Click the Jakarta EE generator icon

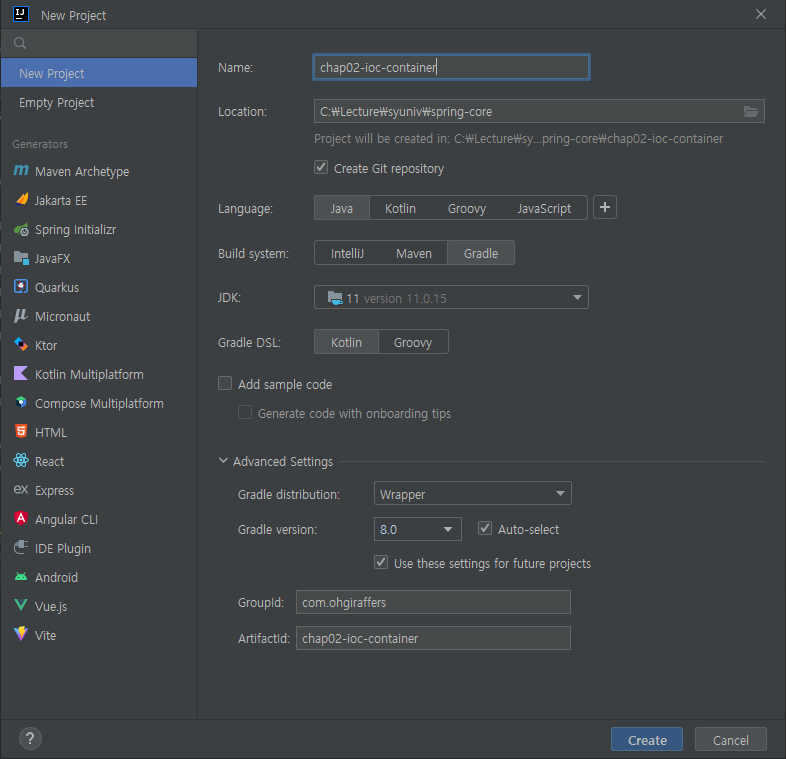pos(21,200)
